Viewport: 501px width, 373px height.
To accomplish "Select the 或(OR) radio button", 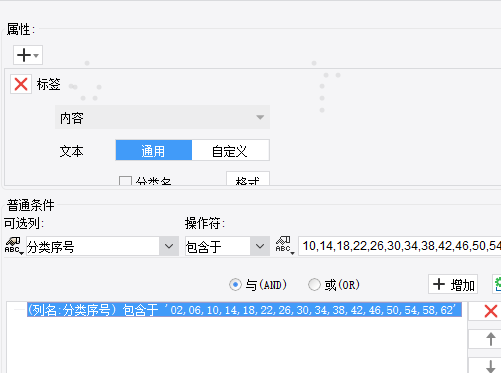I will click(x=314, y=285).
